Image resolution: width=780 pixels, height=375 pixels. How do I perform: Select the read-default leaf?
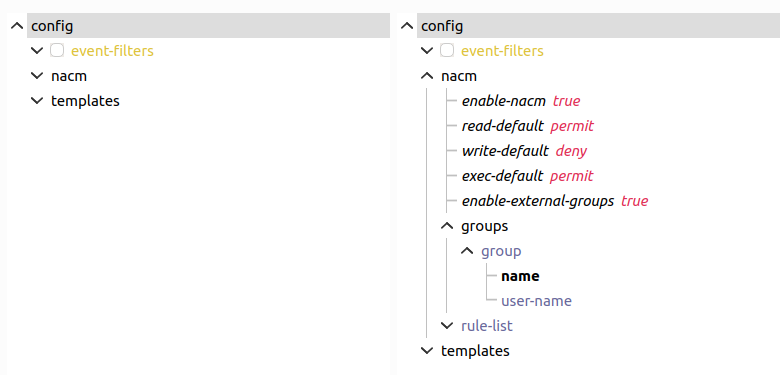pos(502,126)
